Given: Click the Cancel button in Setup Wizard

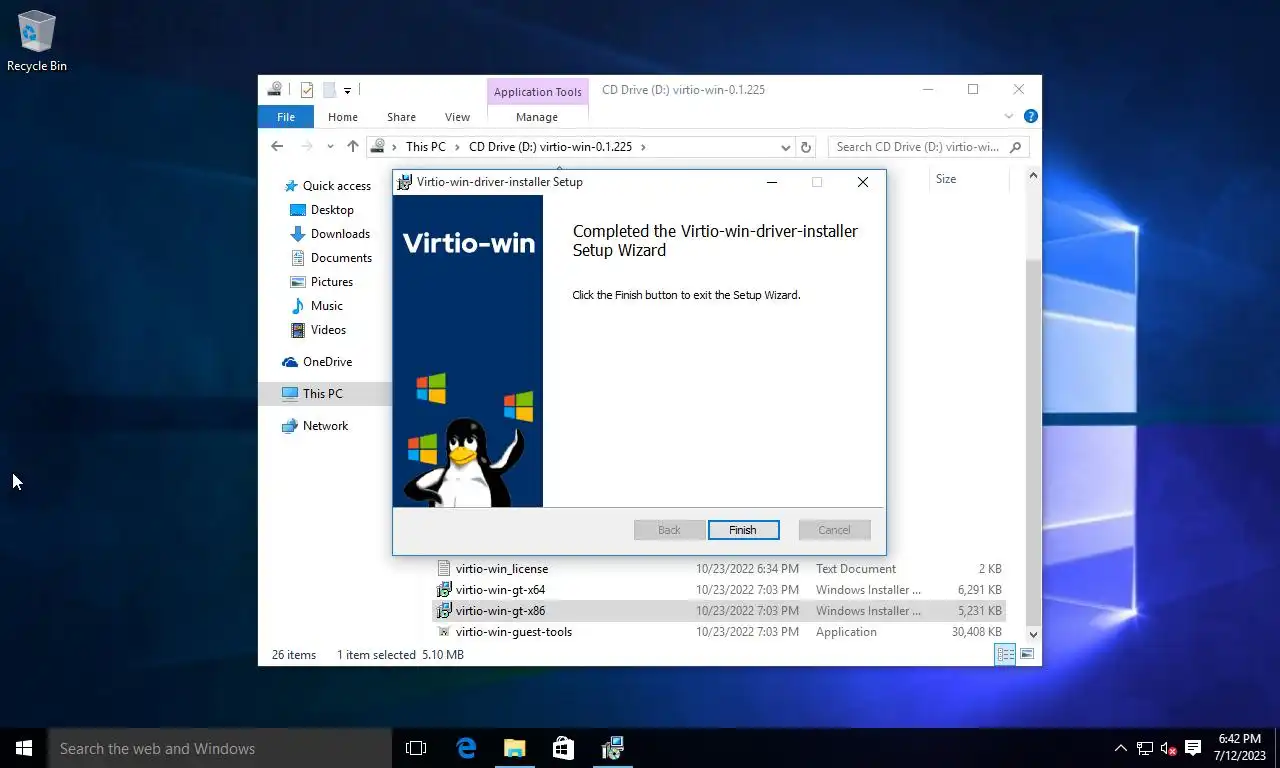Looking at the screenshot, I should click(x=834, y=530).
